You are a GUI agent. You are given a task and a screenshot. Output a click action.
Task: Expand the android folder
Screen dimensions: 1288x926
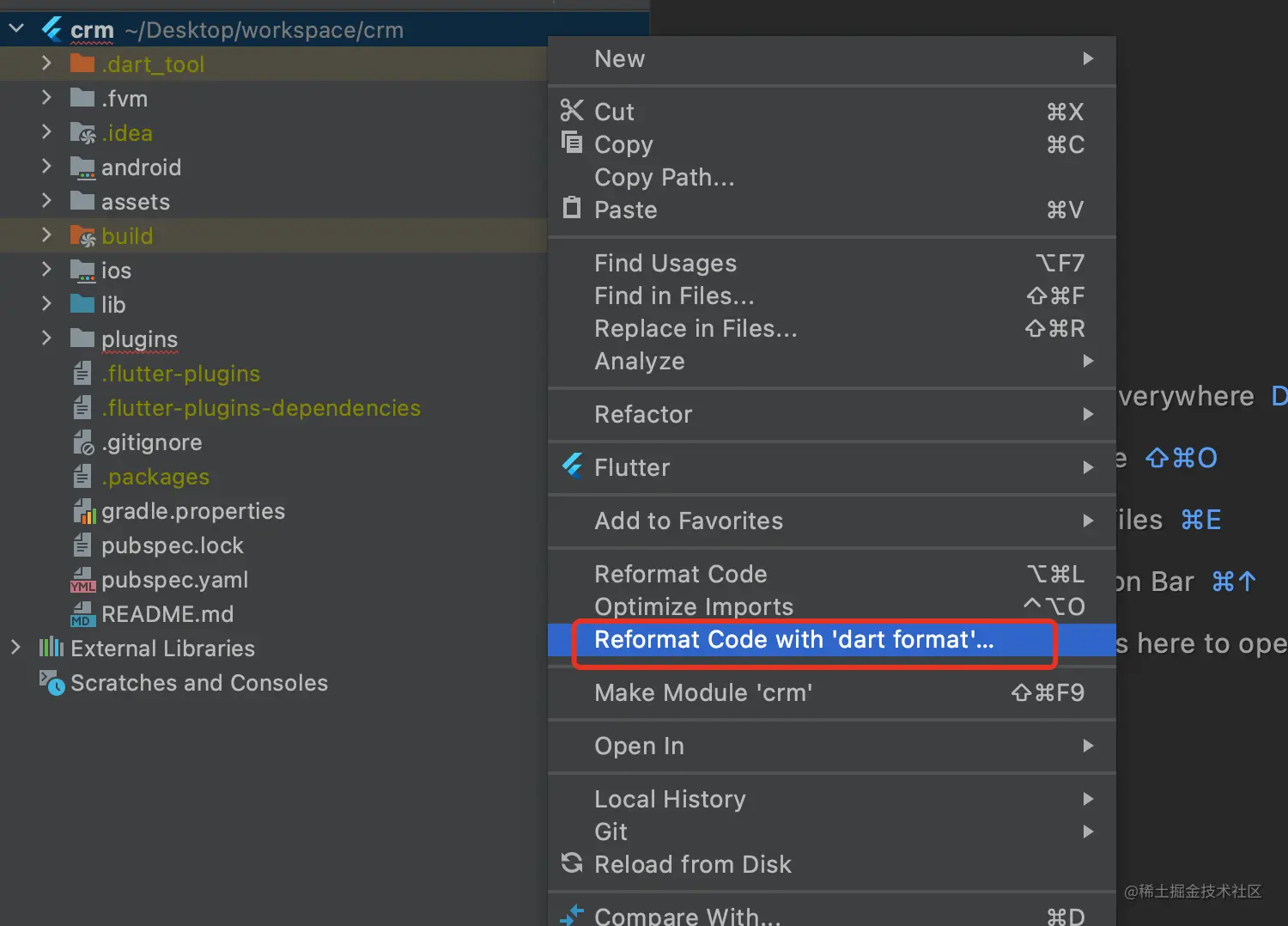pos(46,167)
